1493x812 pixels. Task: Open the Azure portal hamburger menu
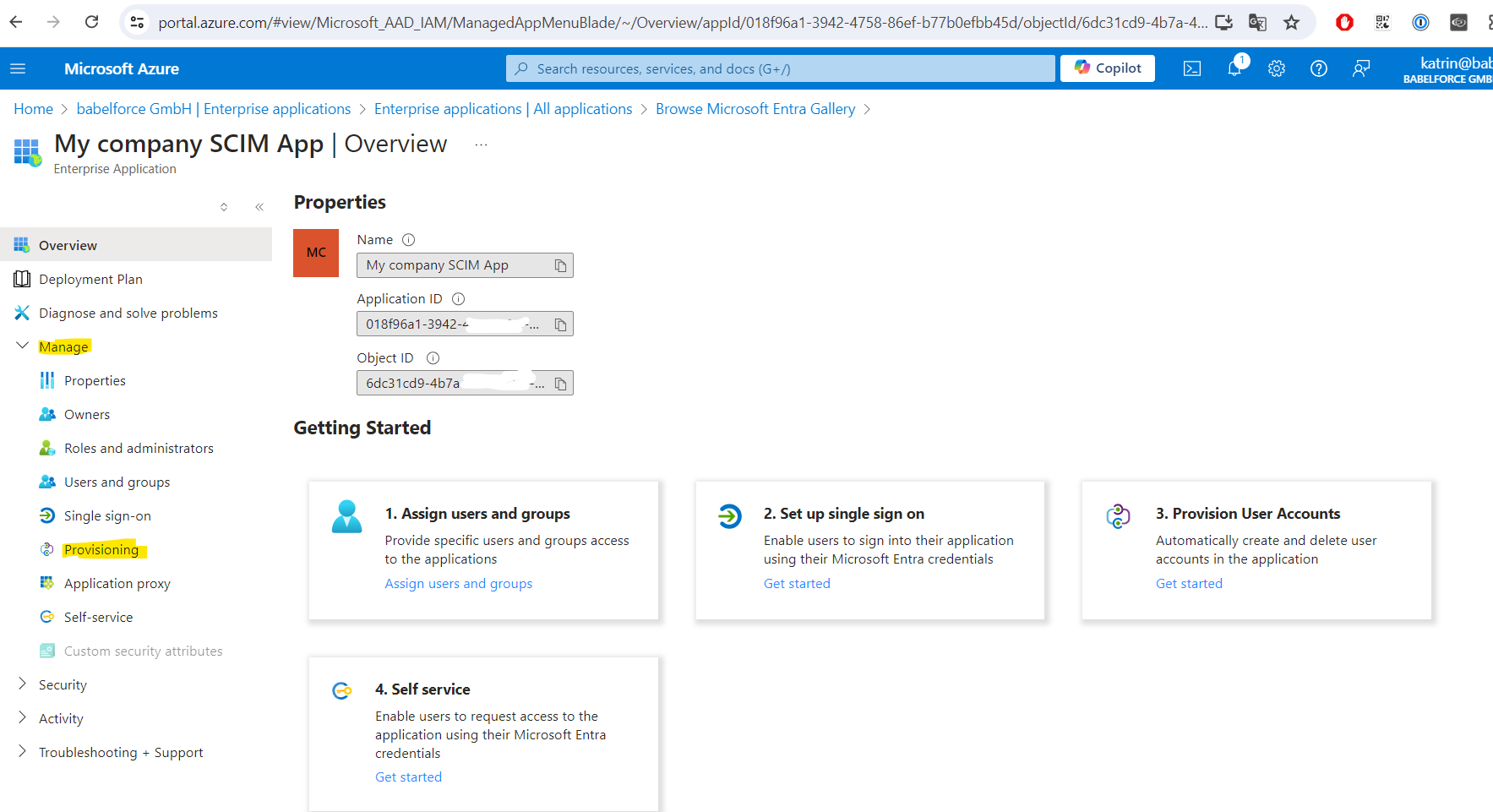point(18,68)
